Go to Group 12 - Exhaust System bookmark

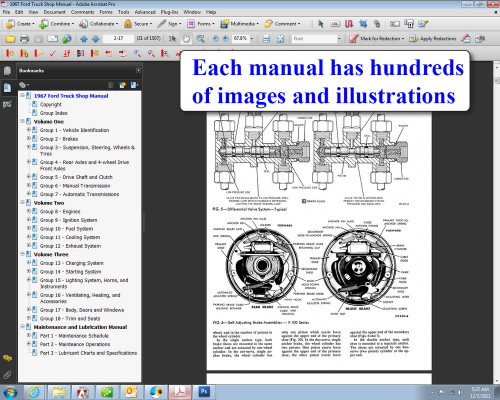tap(70, 246)
